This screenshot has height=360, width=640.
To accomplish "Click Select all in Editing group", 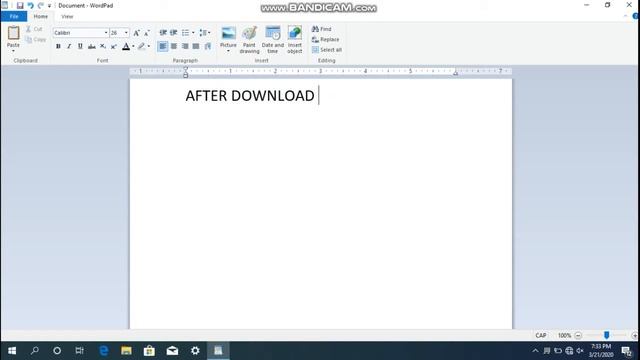I will point(327,50).
